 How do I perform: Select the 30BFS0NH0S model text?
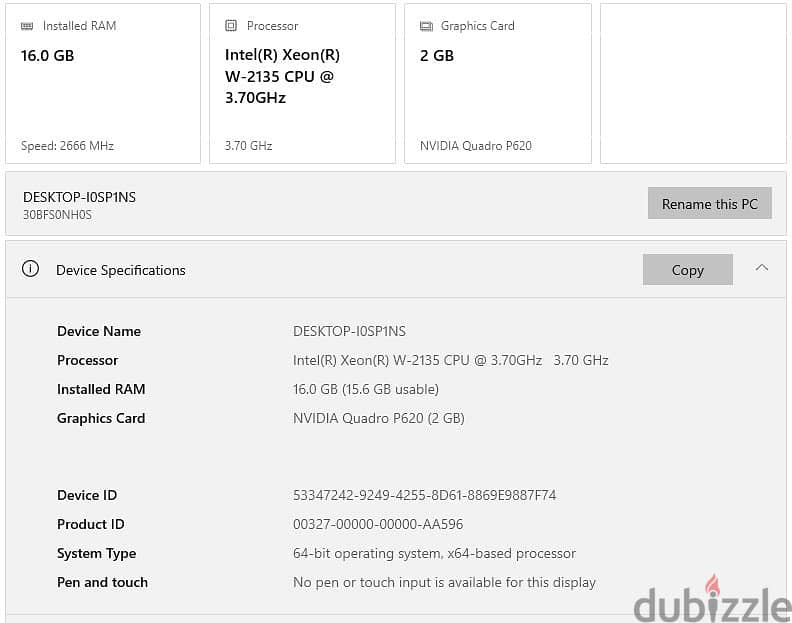pos(58,215)
